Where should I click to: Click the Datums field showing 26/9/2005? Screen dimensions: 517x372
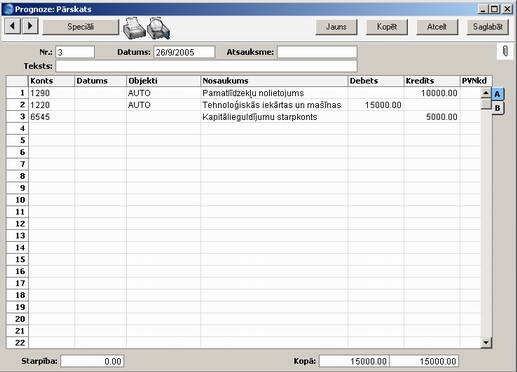pyautogui.click(x=184, y=52)
